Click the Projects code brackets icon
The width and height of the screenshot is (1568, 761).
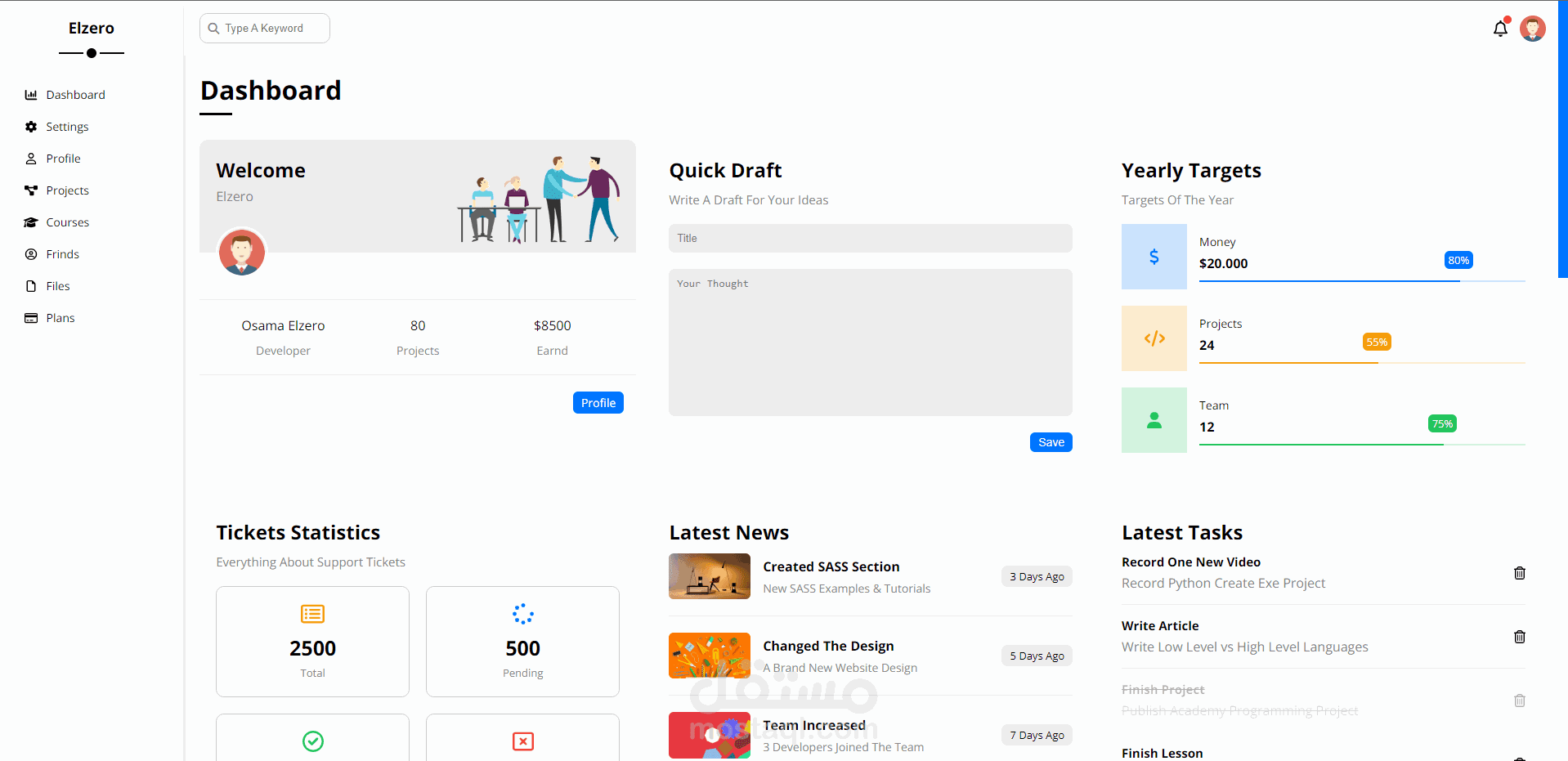coord(1154,338)
